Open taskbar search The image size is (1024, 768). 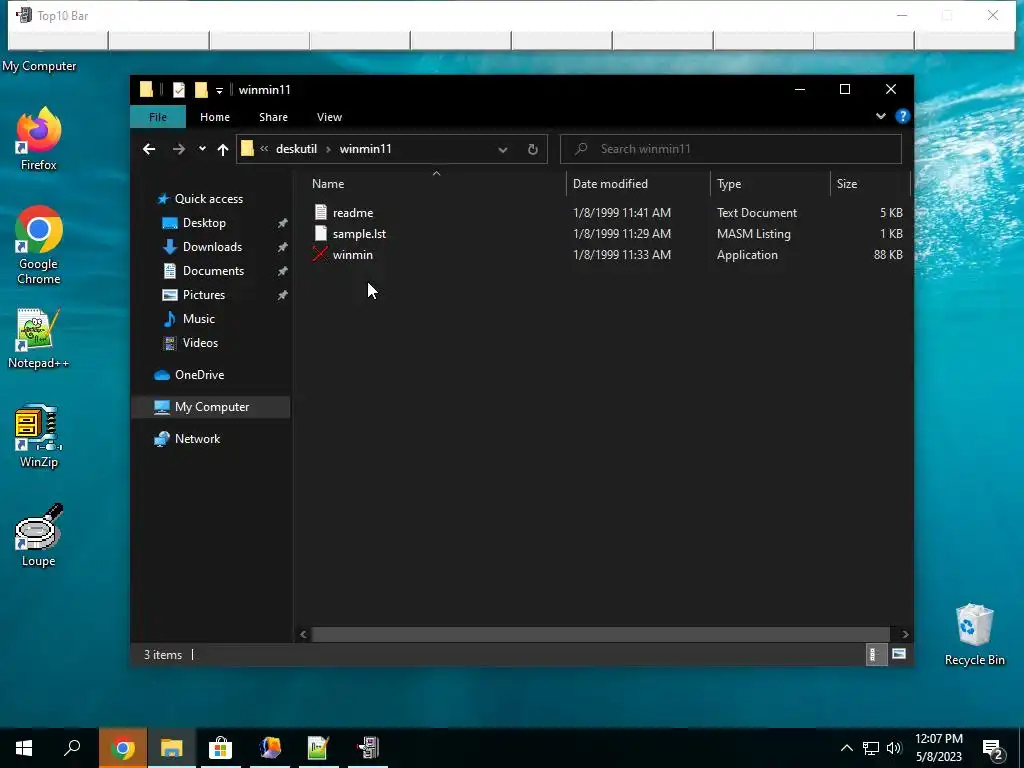coord(72,748)
